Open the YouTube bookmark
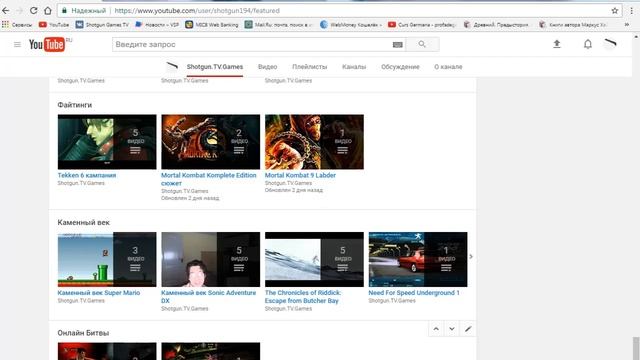 (x=54, y=24)
